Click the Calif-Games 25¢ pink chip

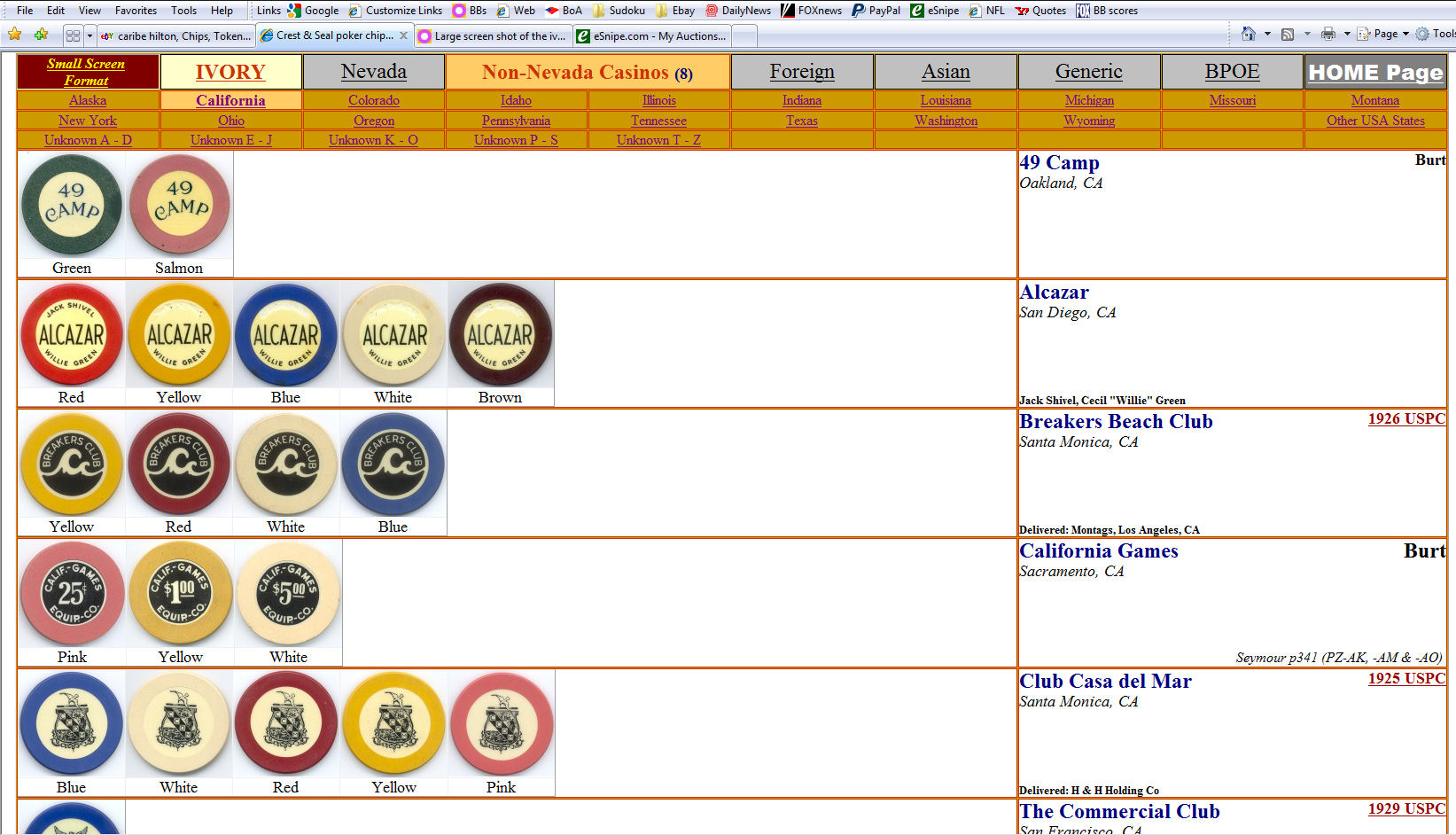(72, 594)
